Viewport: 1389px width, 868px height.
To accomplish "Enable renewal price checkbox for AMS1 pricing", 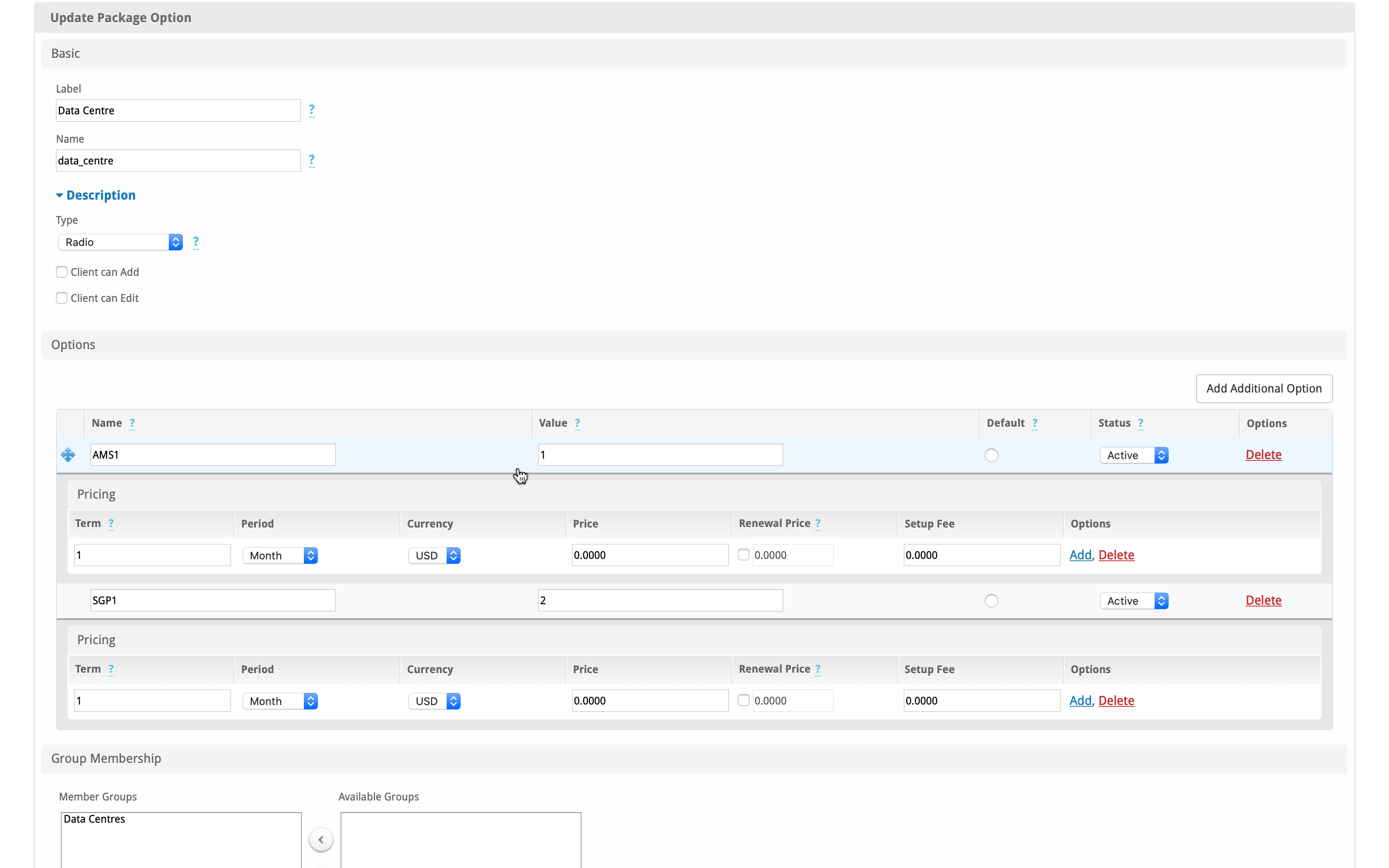I will pyautogui.click(x=743, y=555).
